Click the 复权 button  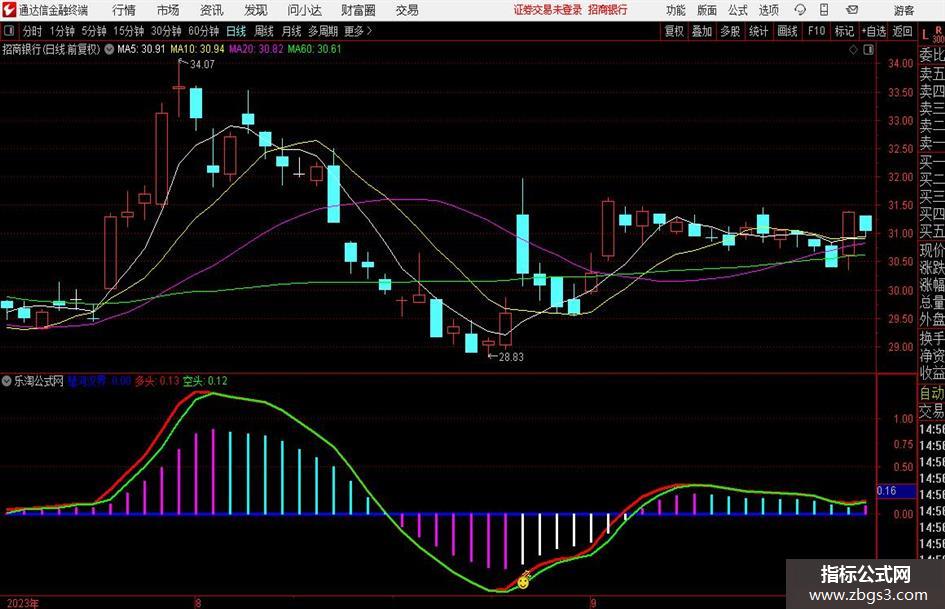(x=674, y=31)
